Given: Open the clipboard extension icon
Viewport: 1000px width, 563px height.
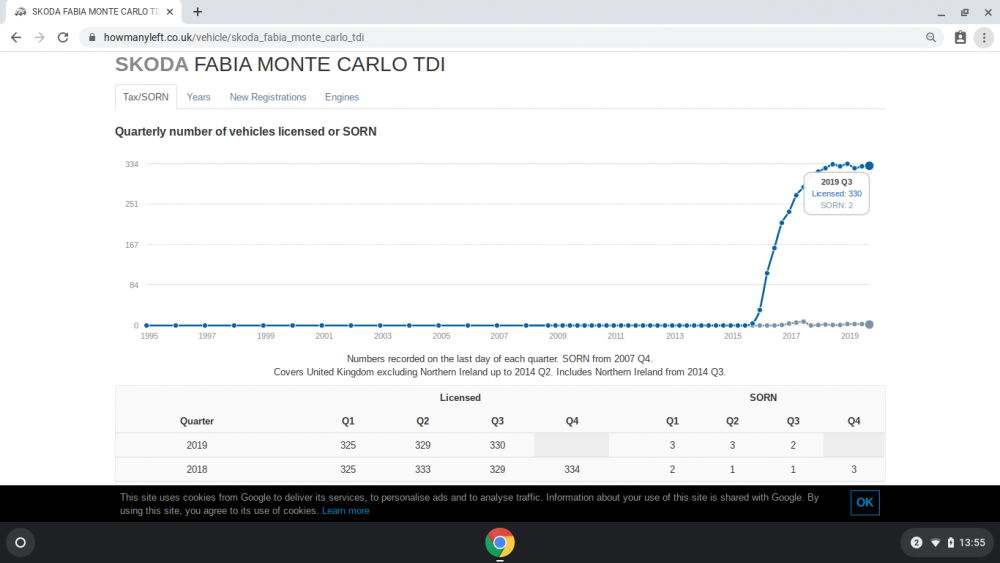Looking at the screenshot, I should [x=960, y=38].
